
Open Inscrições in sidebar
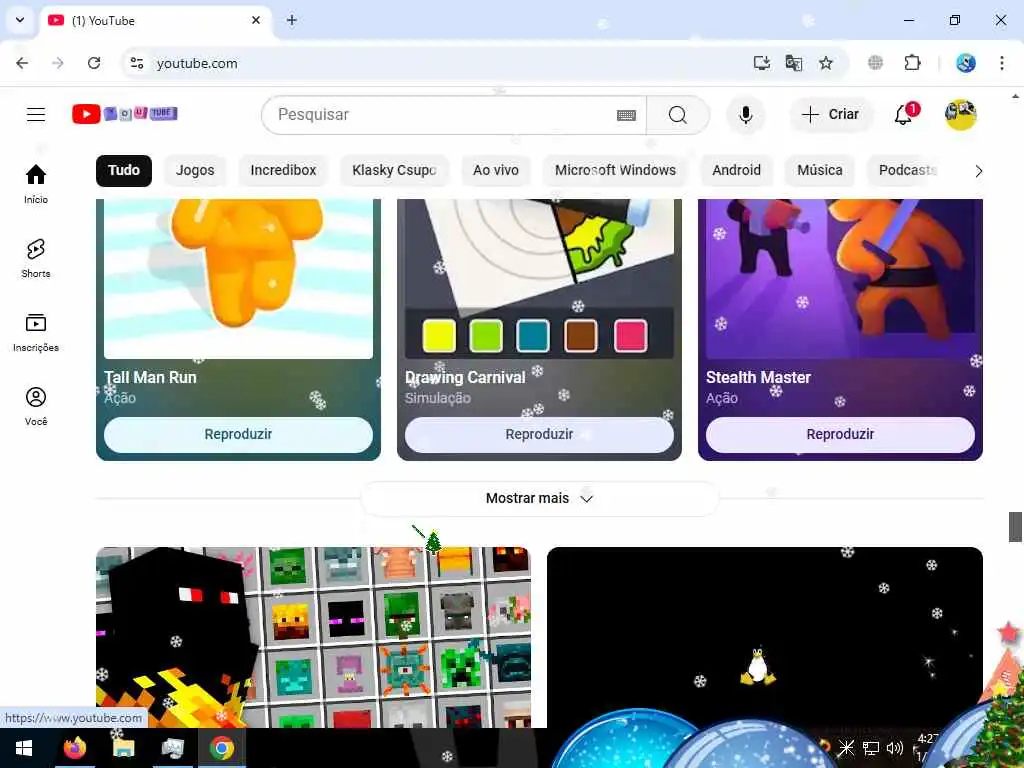coord(36,332)
